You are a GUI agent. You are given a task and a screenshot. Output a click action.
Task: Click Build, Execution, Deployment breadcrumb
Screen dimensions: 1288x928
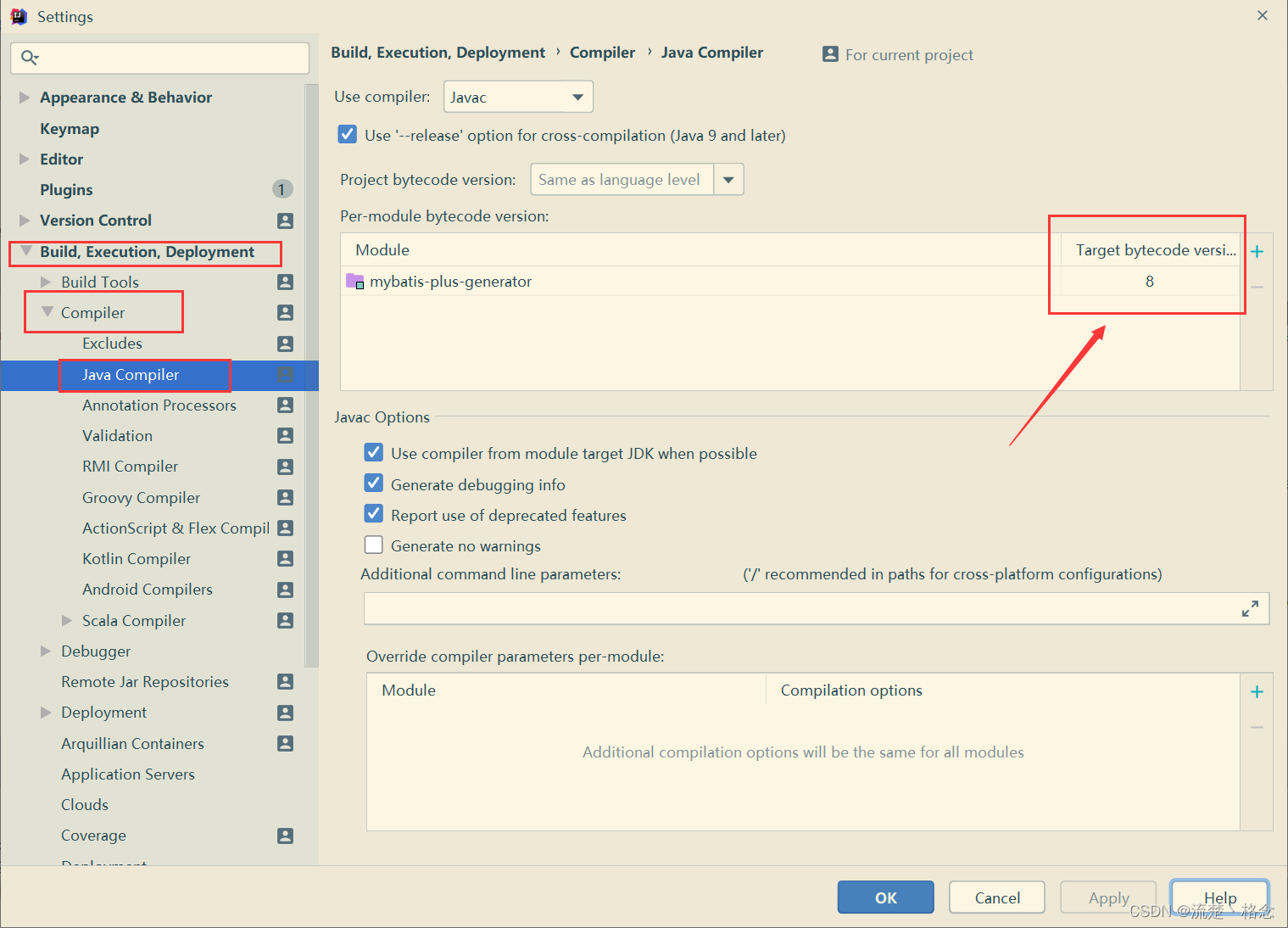(438, 53)
